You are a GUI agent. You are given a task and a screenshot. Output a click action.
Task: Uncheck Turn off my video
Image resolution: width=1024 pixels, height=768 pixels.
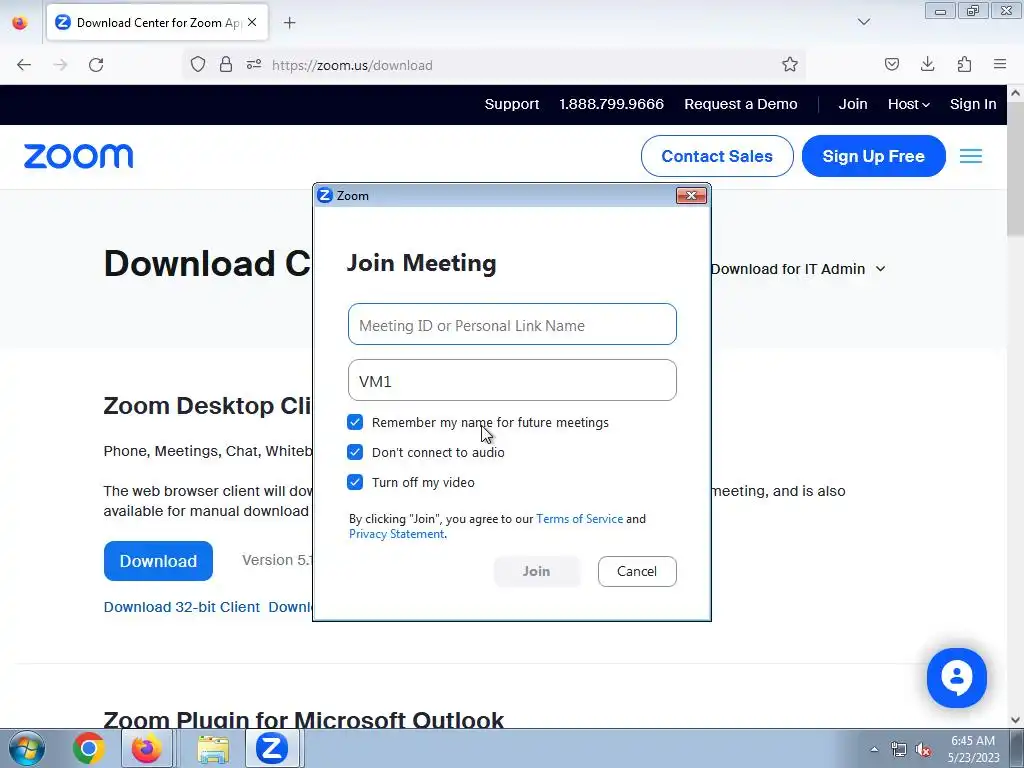355,482
